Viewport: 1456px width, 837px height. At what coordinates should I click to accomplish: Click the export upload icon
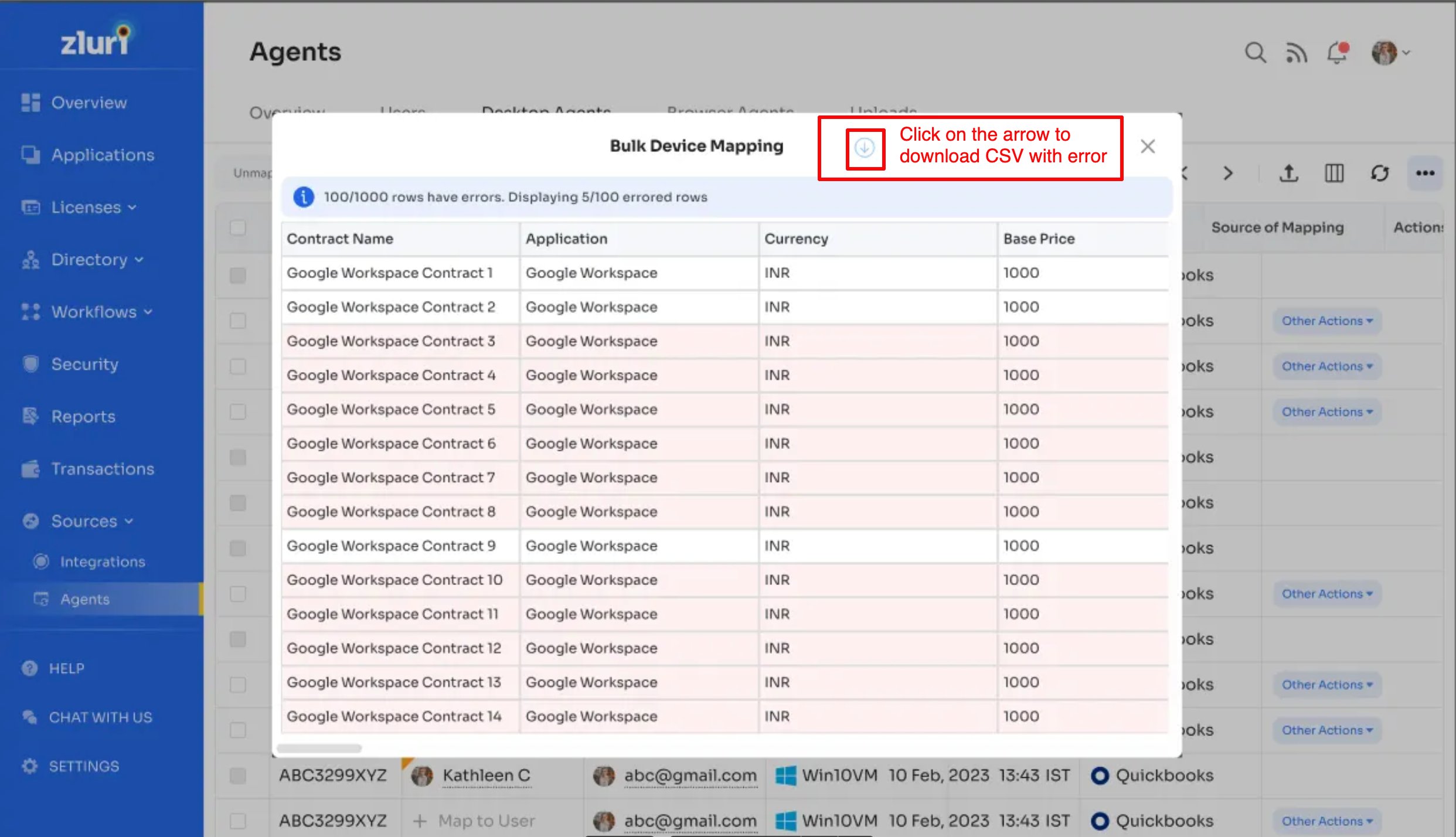tap(1288, 173)
